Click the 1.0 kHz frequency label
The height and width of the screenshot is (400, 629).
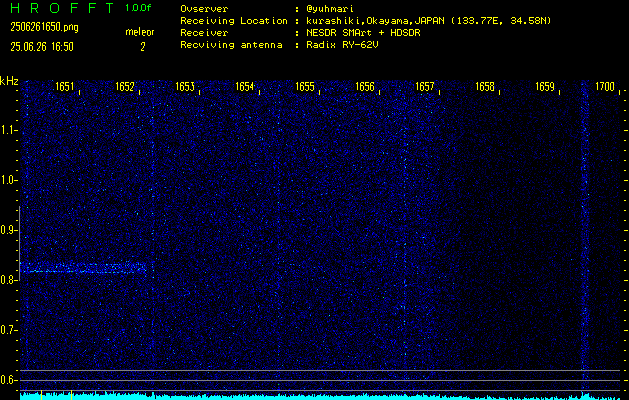pos(9,180)
